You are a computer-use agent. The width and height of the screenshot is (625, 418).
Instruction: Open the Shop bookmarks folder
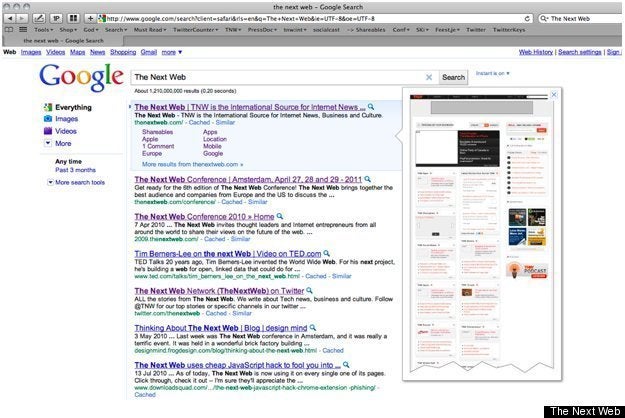click(x=68, y=30)
